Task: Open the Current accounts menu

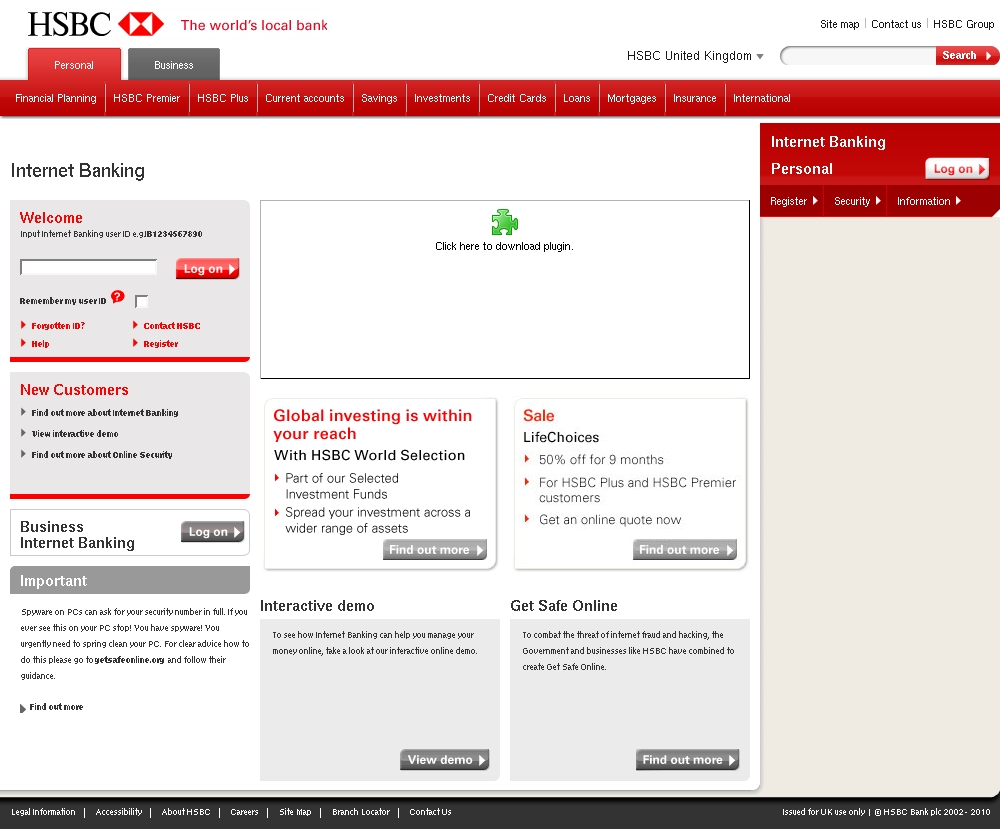Action: (x=305, y=98)
